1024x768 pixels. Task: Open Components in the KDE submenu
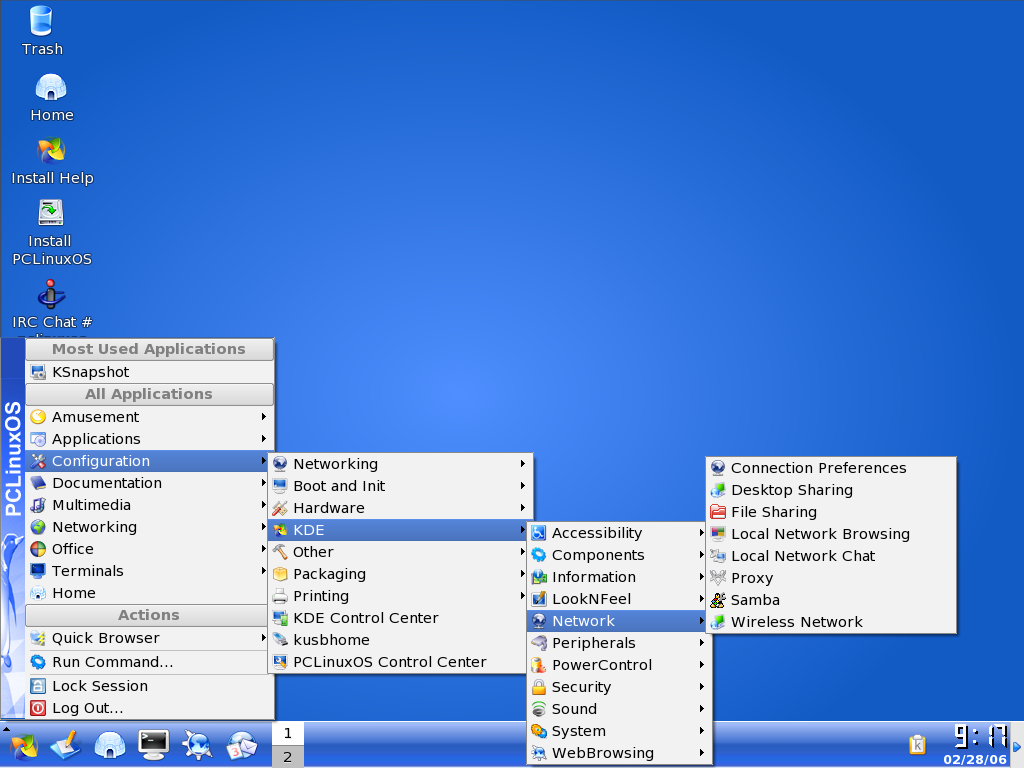click(x=618, y=555)
